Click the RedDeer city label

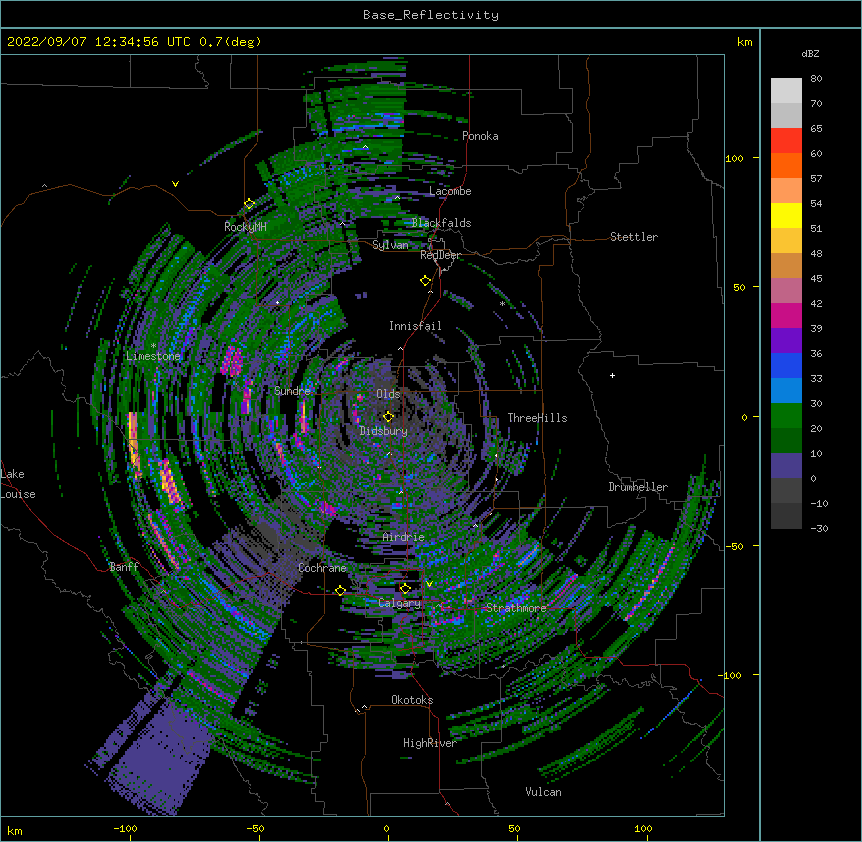(440, 255)
